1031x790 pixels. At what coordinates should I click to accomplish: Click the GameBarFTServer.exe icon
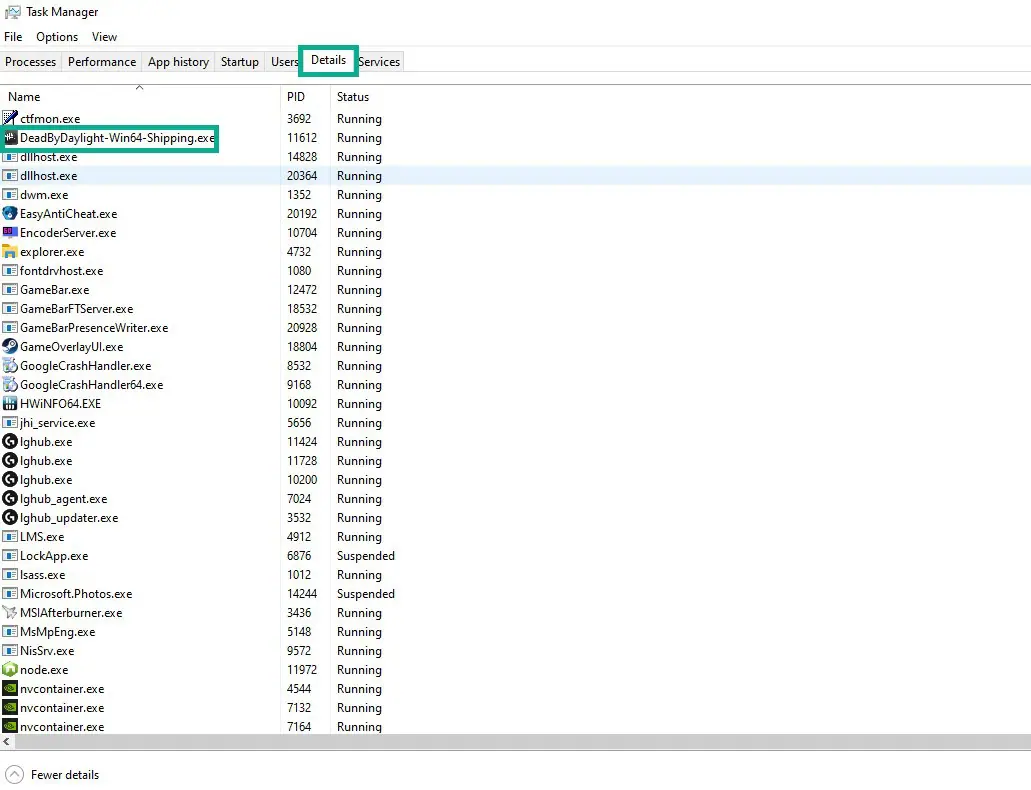click(x=10, y=309)
